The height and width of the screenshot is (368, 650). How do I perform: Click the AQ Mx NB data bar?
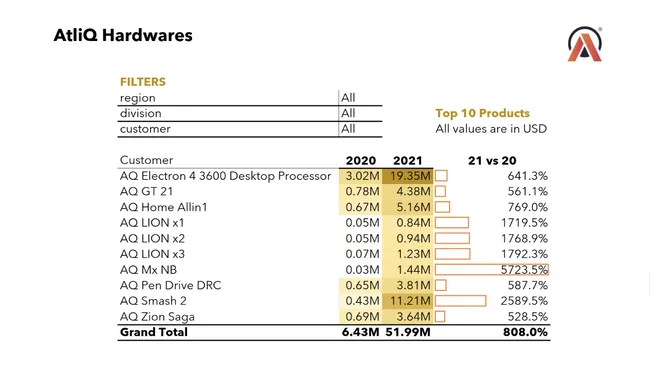pos(492,270)
